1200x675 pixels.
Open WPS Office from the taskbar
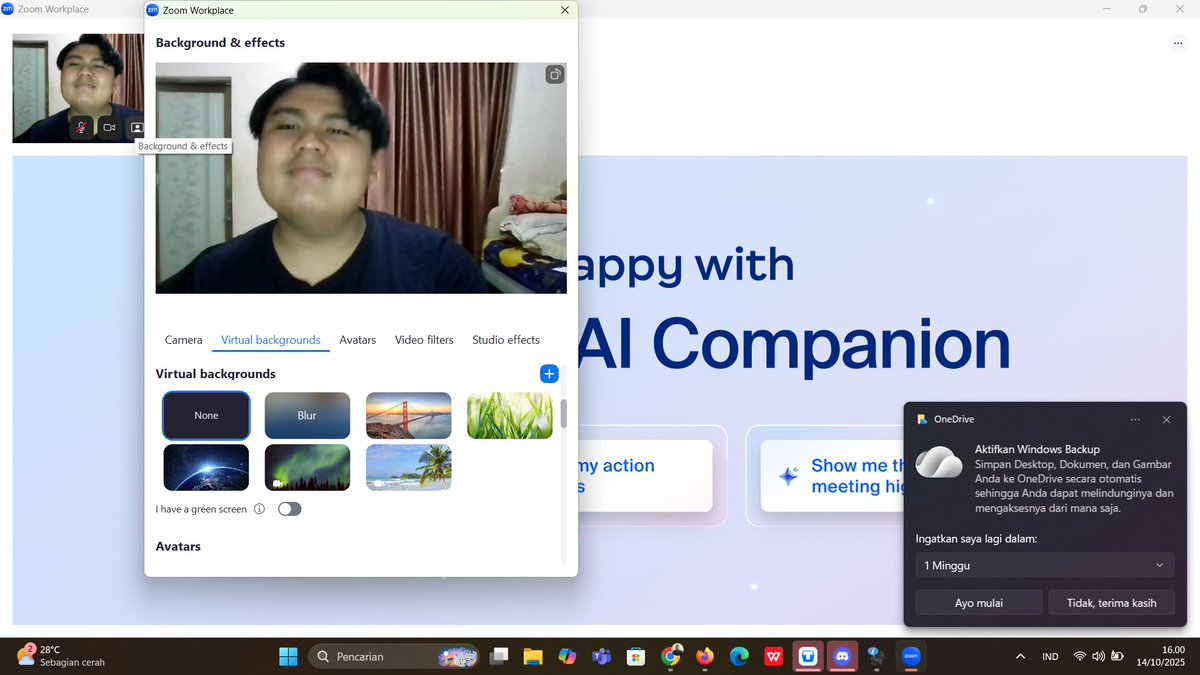[773, 657]
